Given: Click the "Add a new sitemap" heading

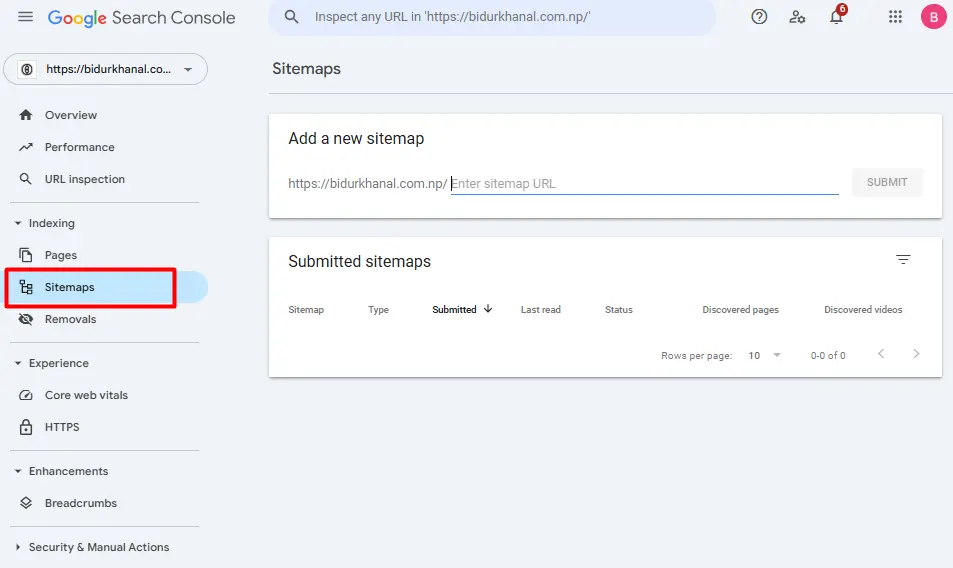Looking at the screenshot, I should click(x=356, y=139).
